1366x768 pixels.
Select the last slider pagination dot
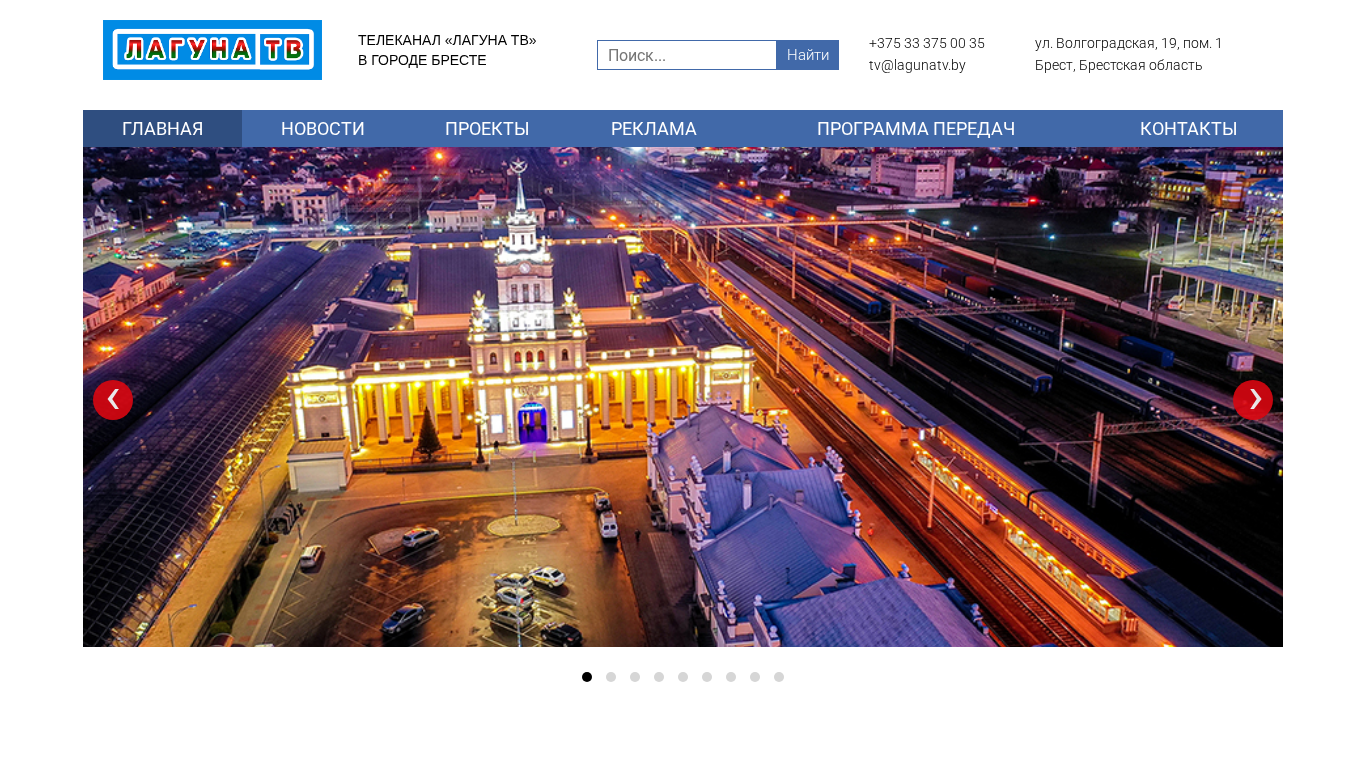pos(779,677)
